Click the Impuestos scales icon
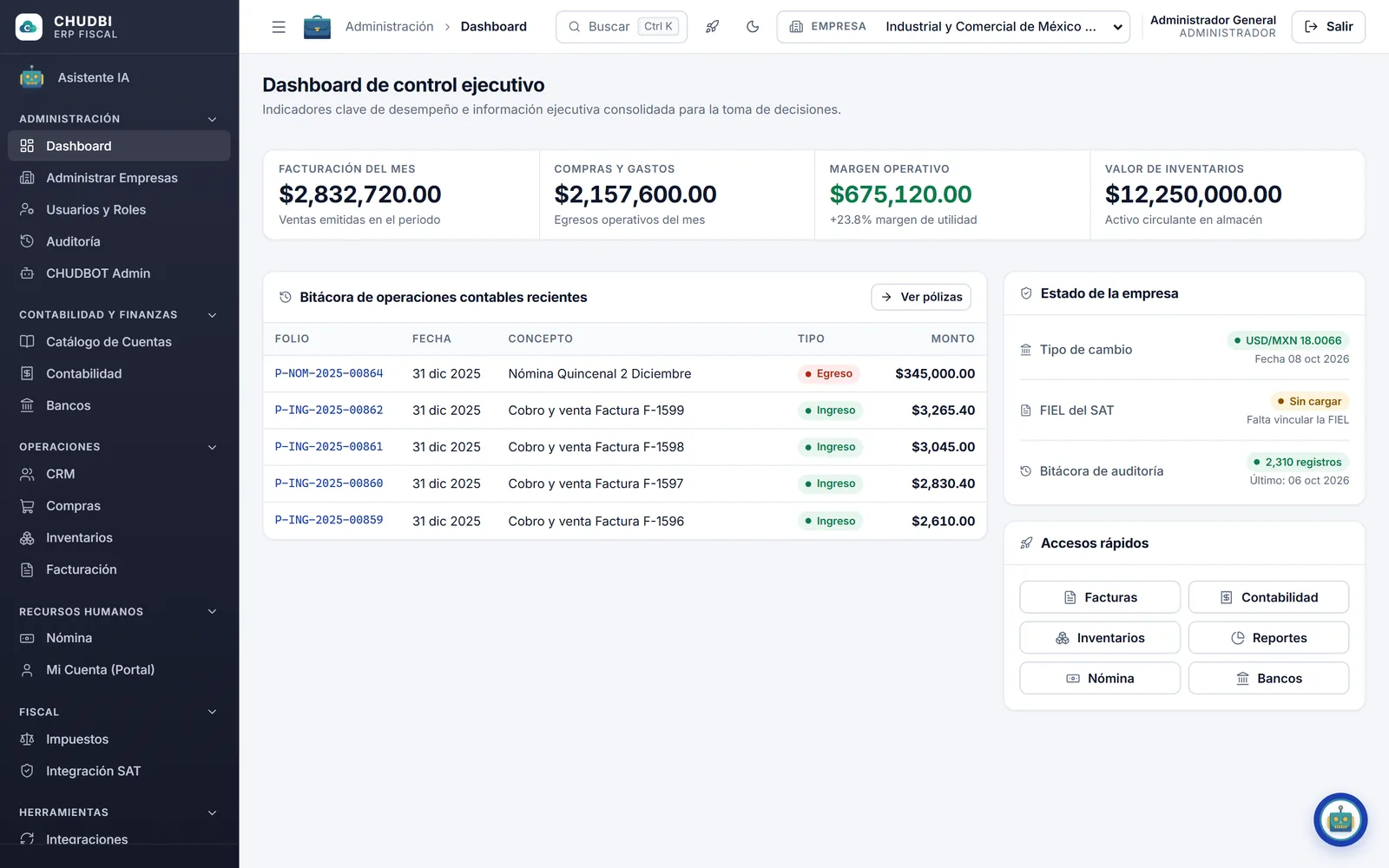Image resolution: width=1389 pixels, height=868 pixels. [27, 740]
